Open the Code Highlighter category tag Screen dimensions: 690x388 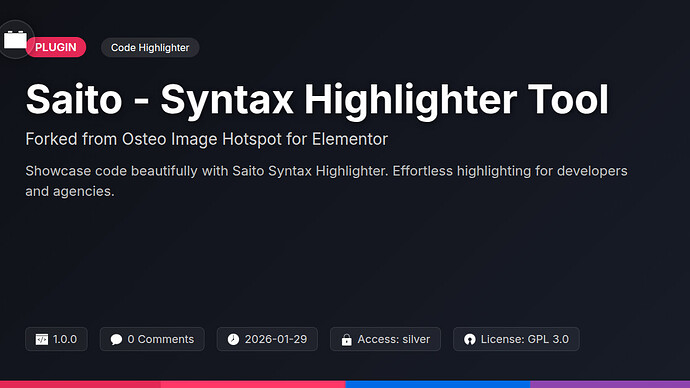(x=150, y=48)
